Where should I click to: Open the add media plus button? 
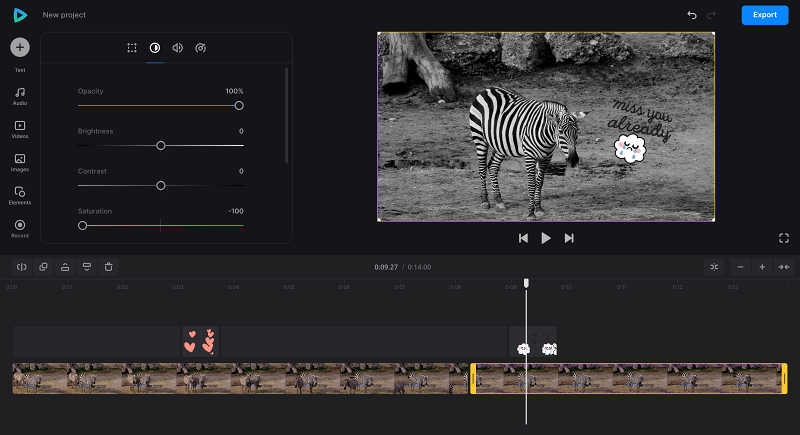pos(20,47)
